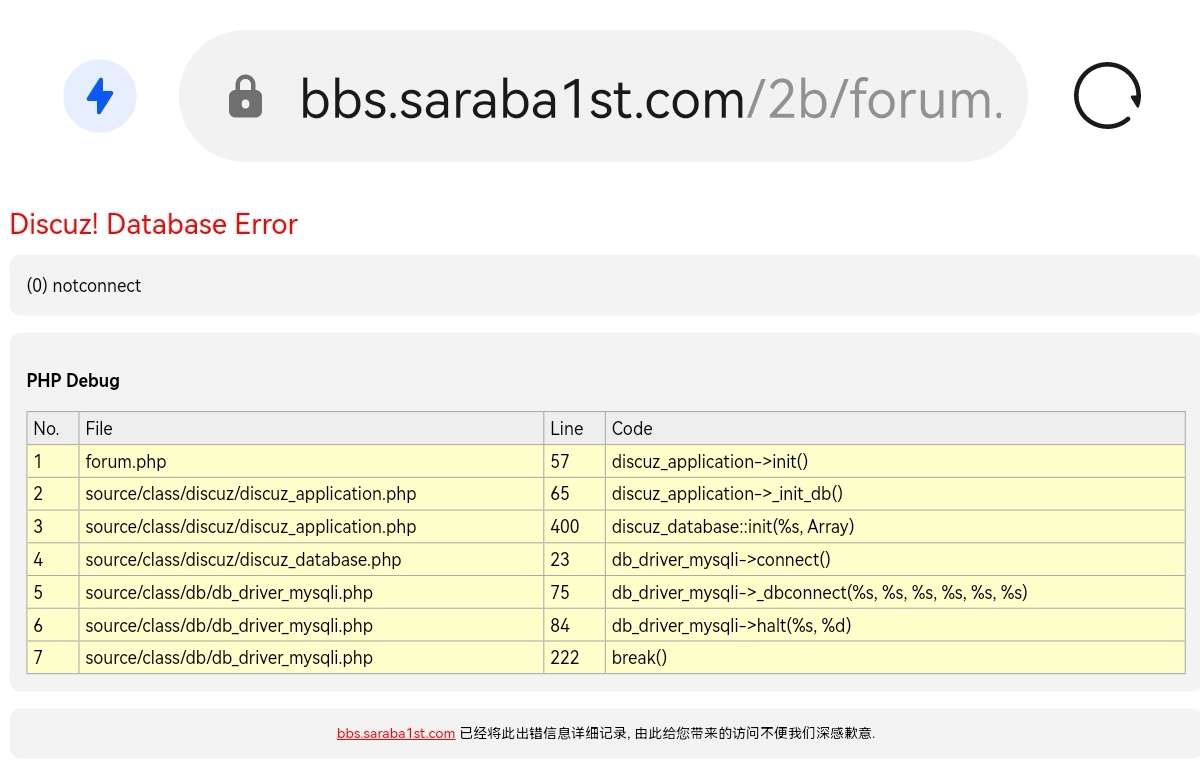The width and height of the screenshot is (1200, 776).
Task: Select the Chinese error-logged apology text
Action: tap(667, 733)
